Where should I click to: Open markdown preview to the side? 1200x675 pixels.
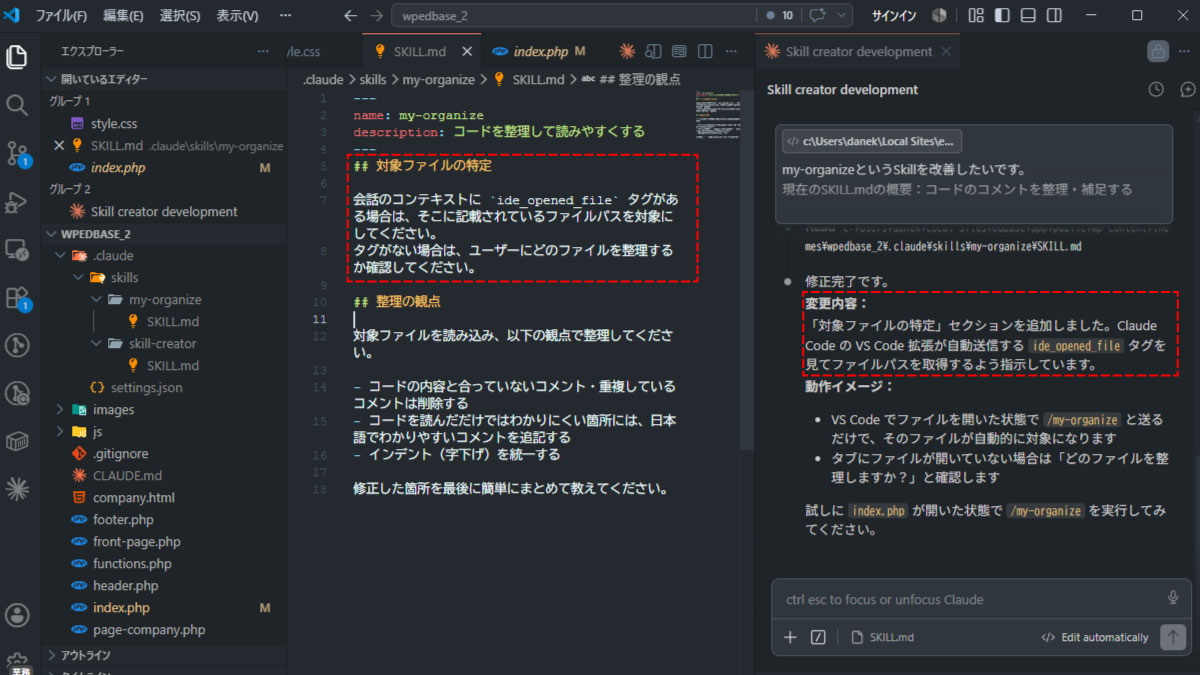pyautogui.click(x=653, y=51)
